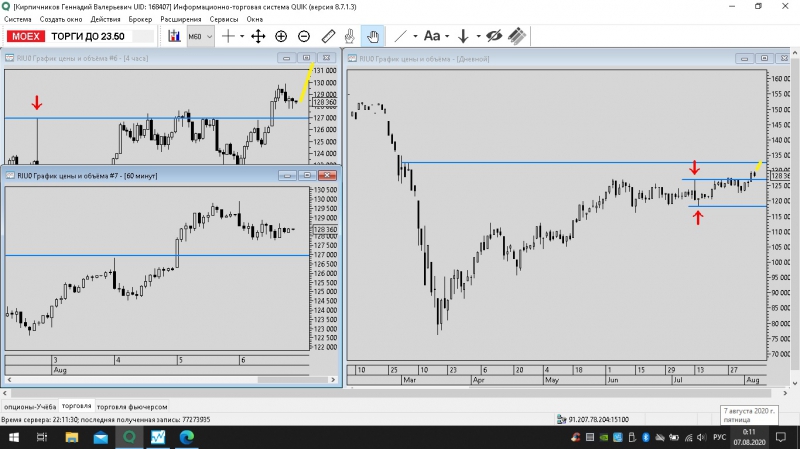Click the 128 360 price label on 60 минут chart
The height and width of the screenshot is (449, 800).
(325, 230)
